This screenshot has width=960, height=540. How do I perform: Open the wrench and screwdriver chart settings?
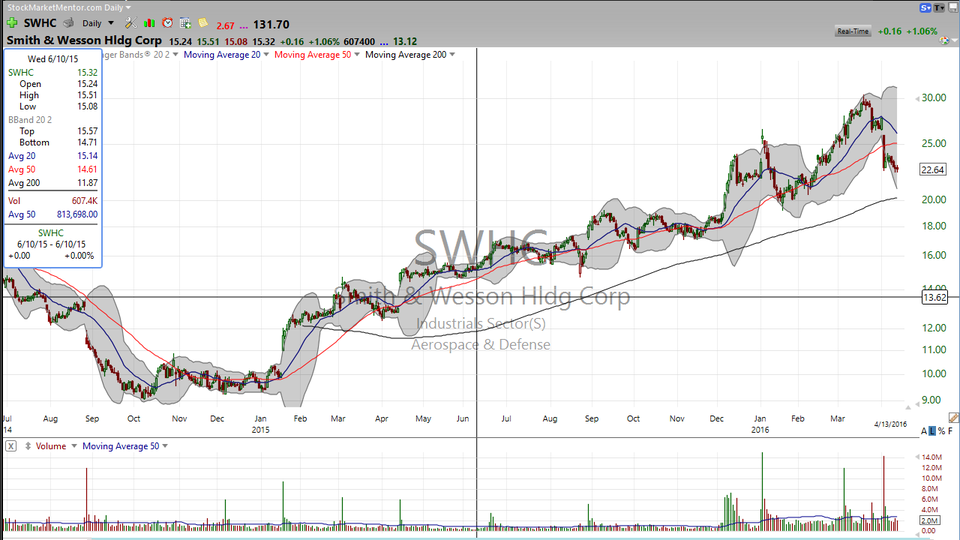(x=131, y=23)
